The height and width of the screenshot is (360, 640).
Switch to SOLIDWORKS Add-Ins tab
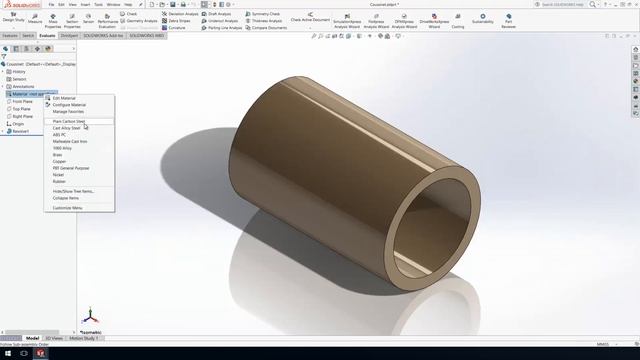pyautogui.click(x=103, y=36)
